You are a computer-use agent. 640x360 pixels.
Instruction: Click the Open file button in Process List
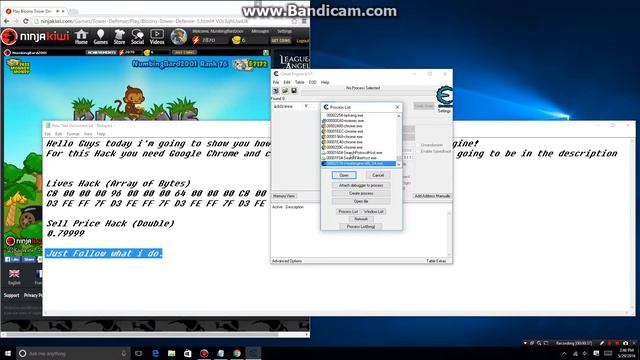pos(361,201)
